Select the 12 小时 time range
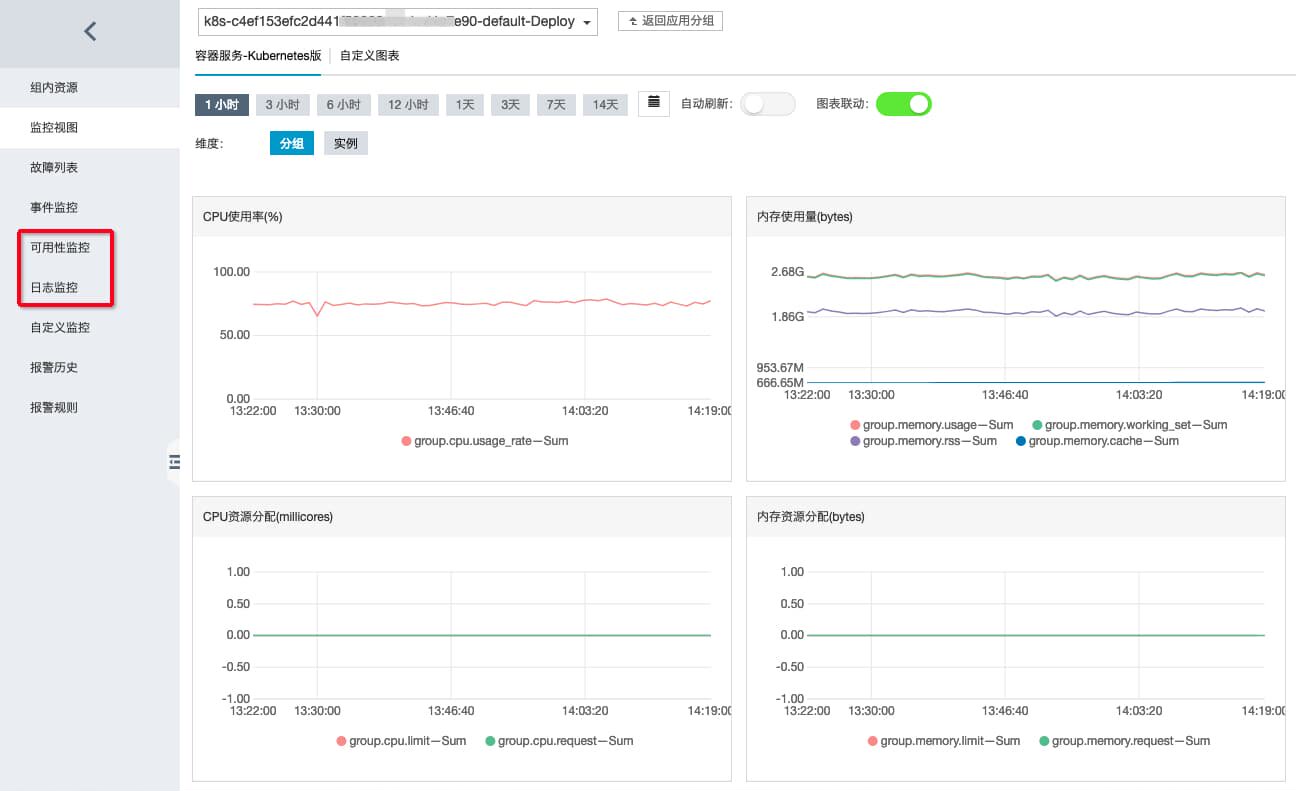The image size is (1296, 791). pos(408,104)
